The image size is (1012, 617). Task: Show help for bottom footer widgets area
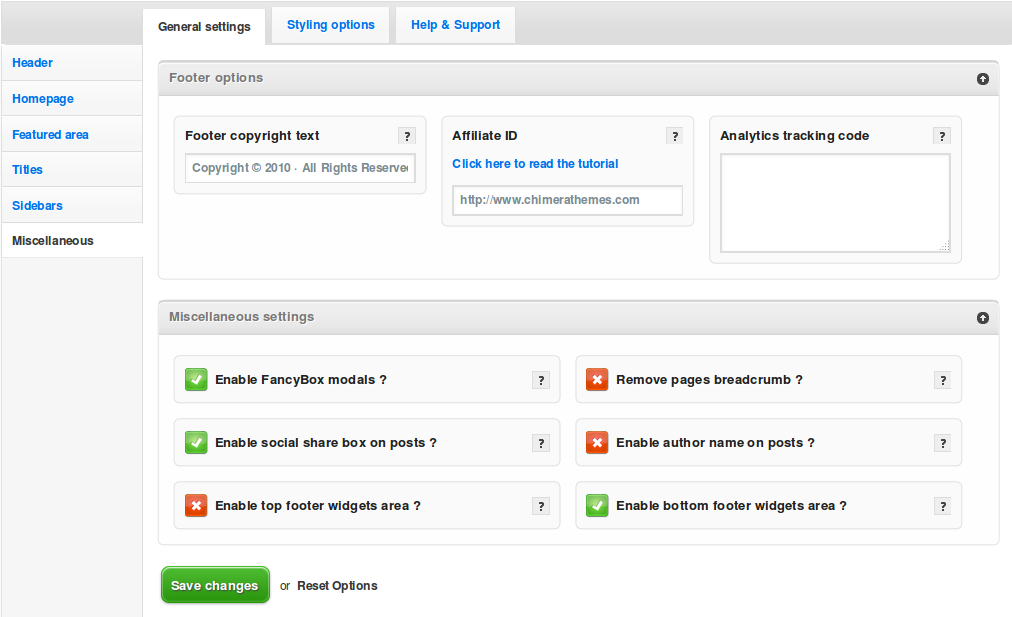(942, 506)
